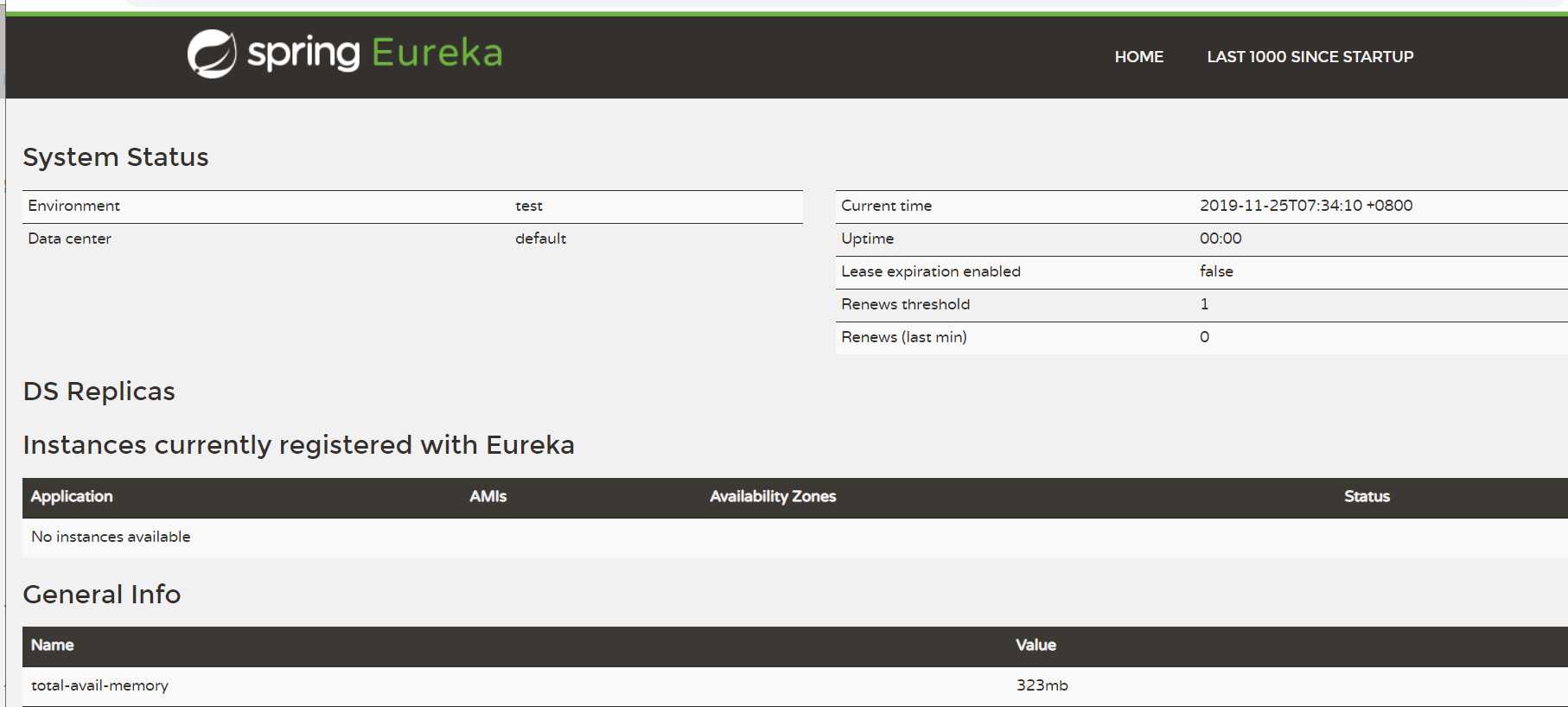Select Instances currently registered with Eureka heading
Screen dimensions: 1568x707
pyautogui.click(x=298, y=445)
